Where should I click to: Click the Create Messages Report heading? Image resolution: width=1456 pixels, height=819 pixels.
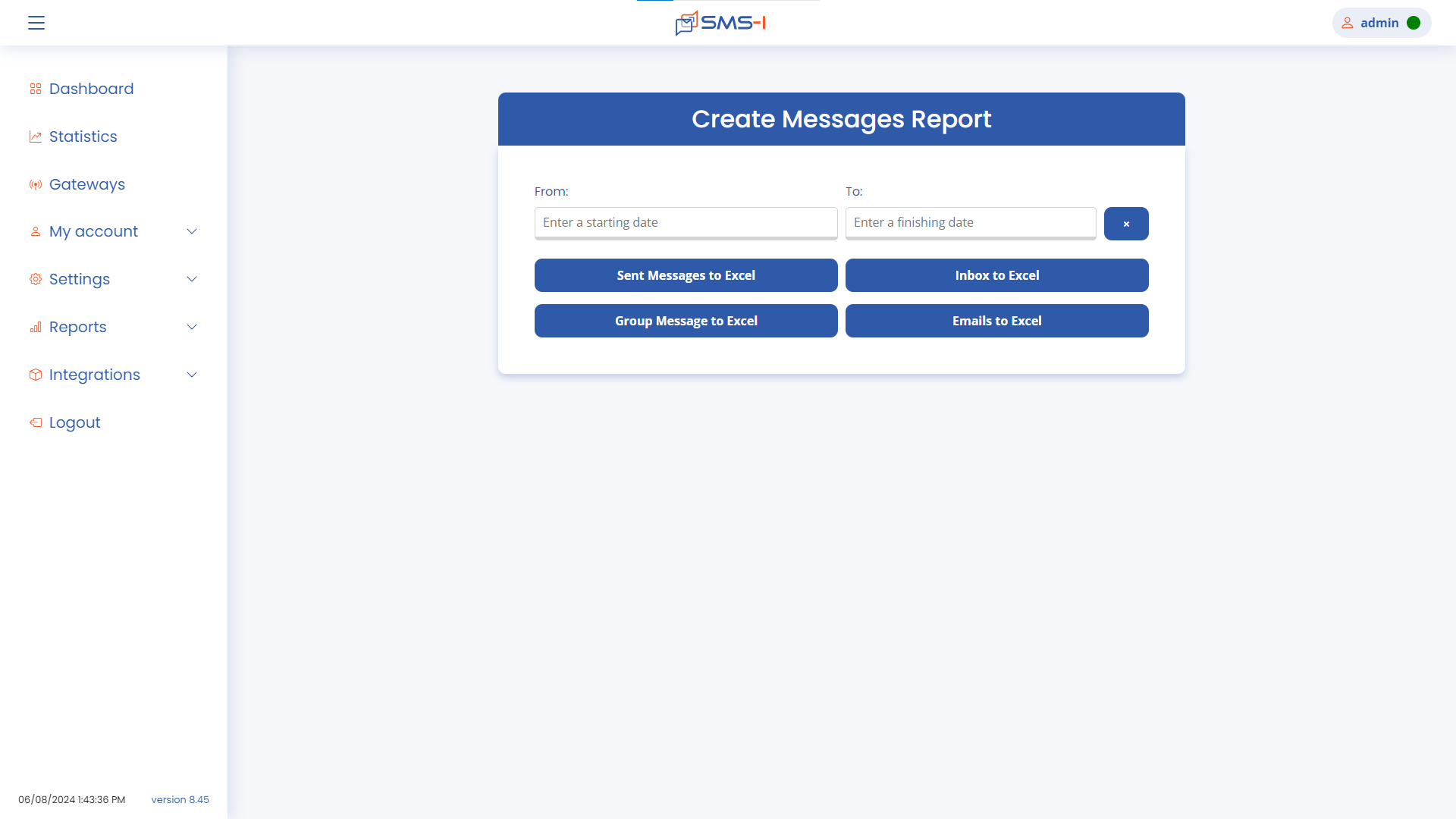pos(842,119)
